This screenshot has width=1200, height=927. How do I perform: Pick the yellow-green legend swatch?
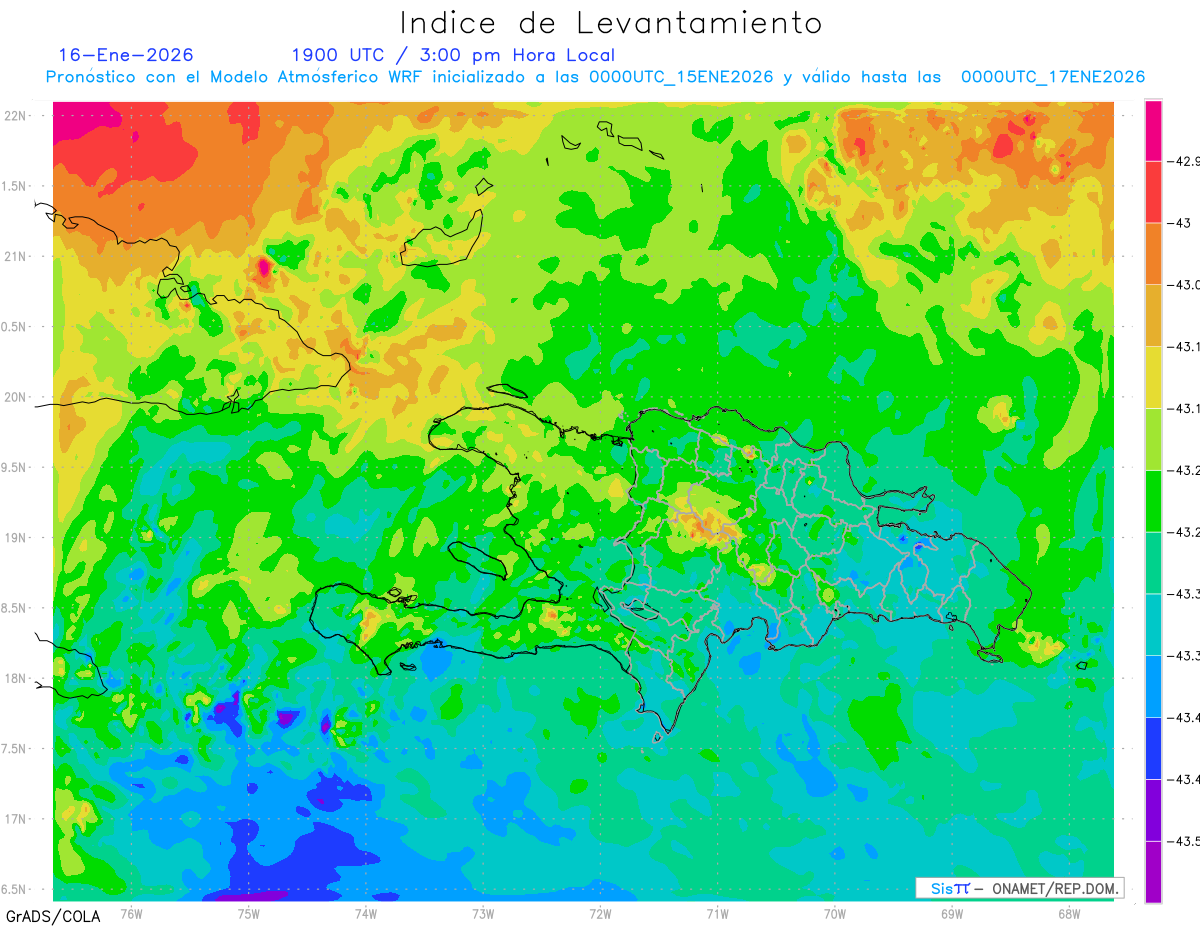point(1153,439)
